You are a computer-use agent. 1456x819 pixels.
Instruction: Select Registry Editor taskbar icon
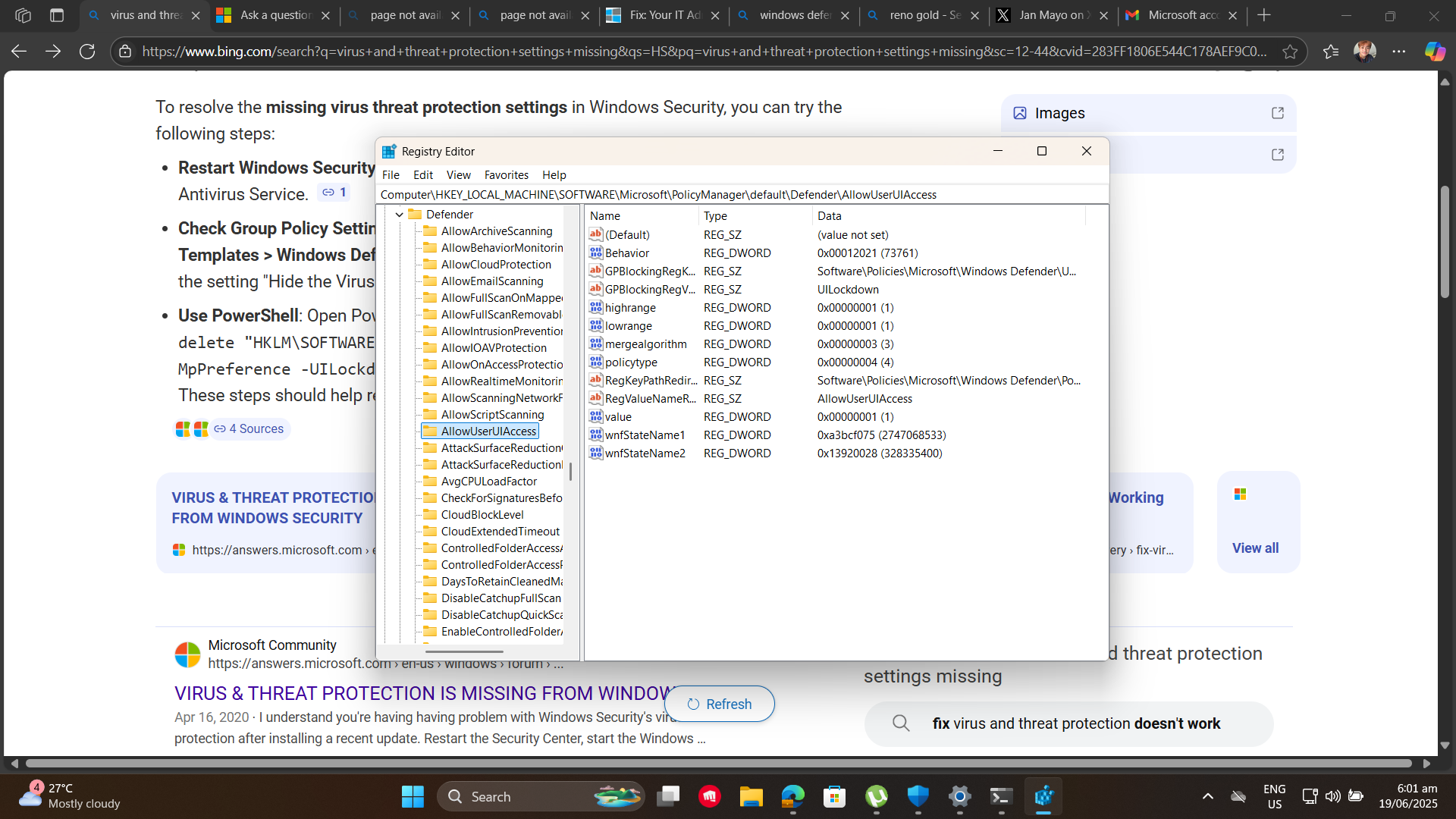(x=1043, y=796)
